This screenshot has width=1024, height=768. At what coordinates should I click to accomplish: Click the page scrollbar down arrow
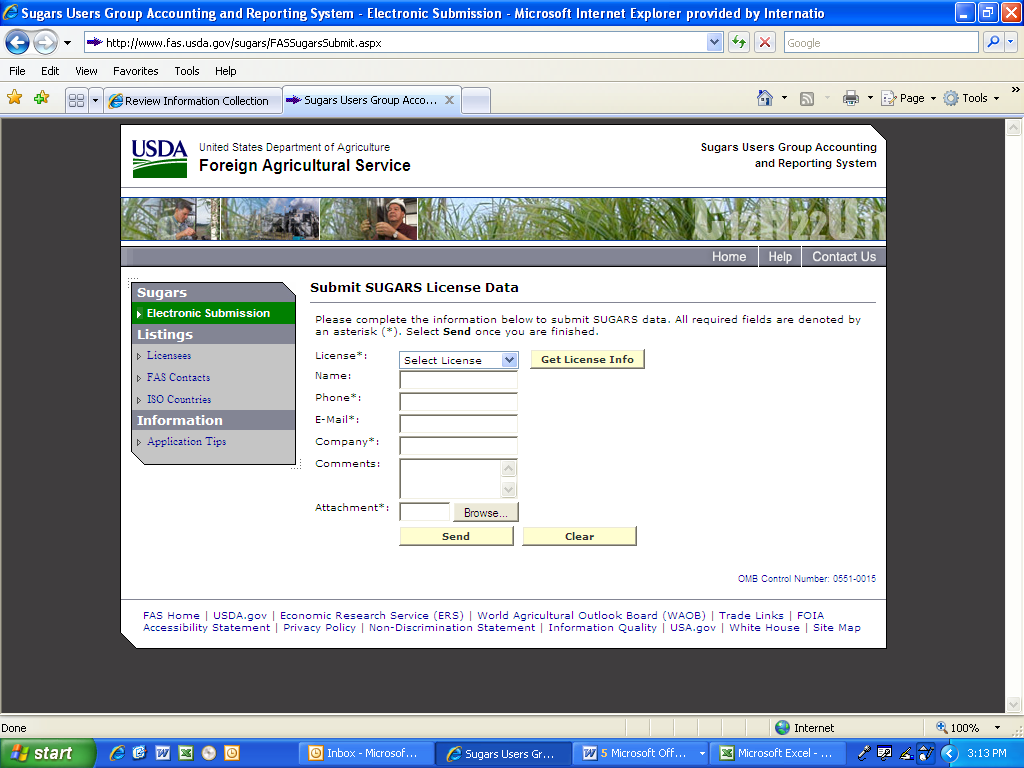tap(1014, 704)
